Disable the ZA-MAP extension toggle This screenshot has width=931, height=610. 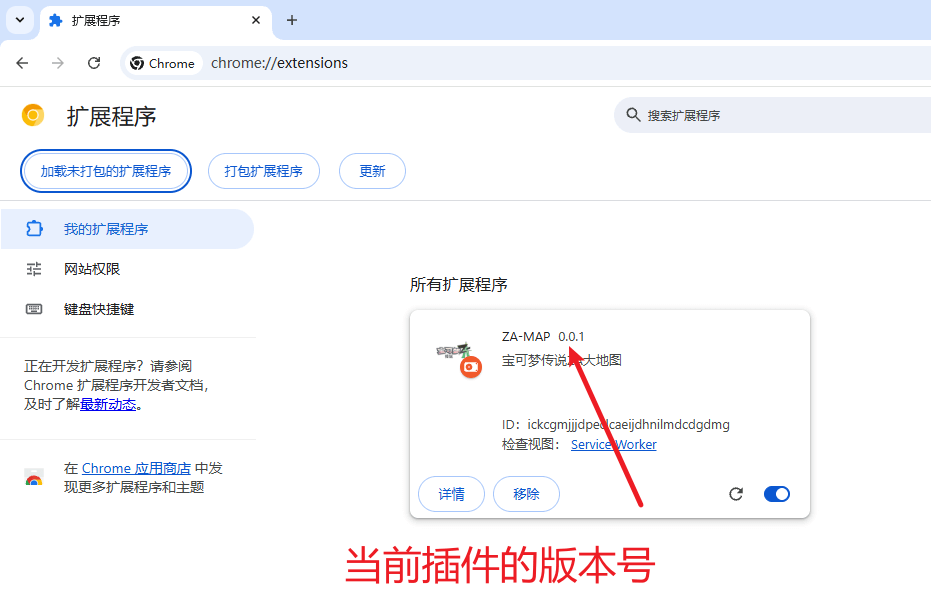tap(777, 494)
